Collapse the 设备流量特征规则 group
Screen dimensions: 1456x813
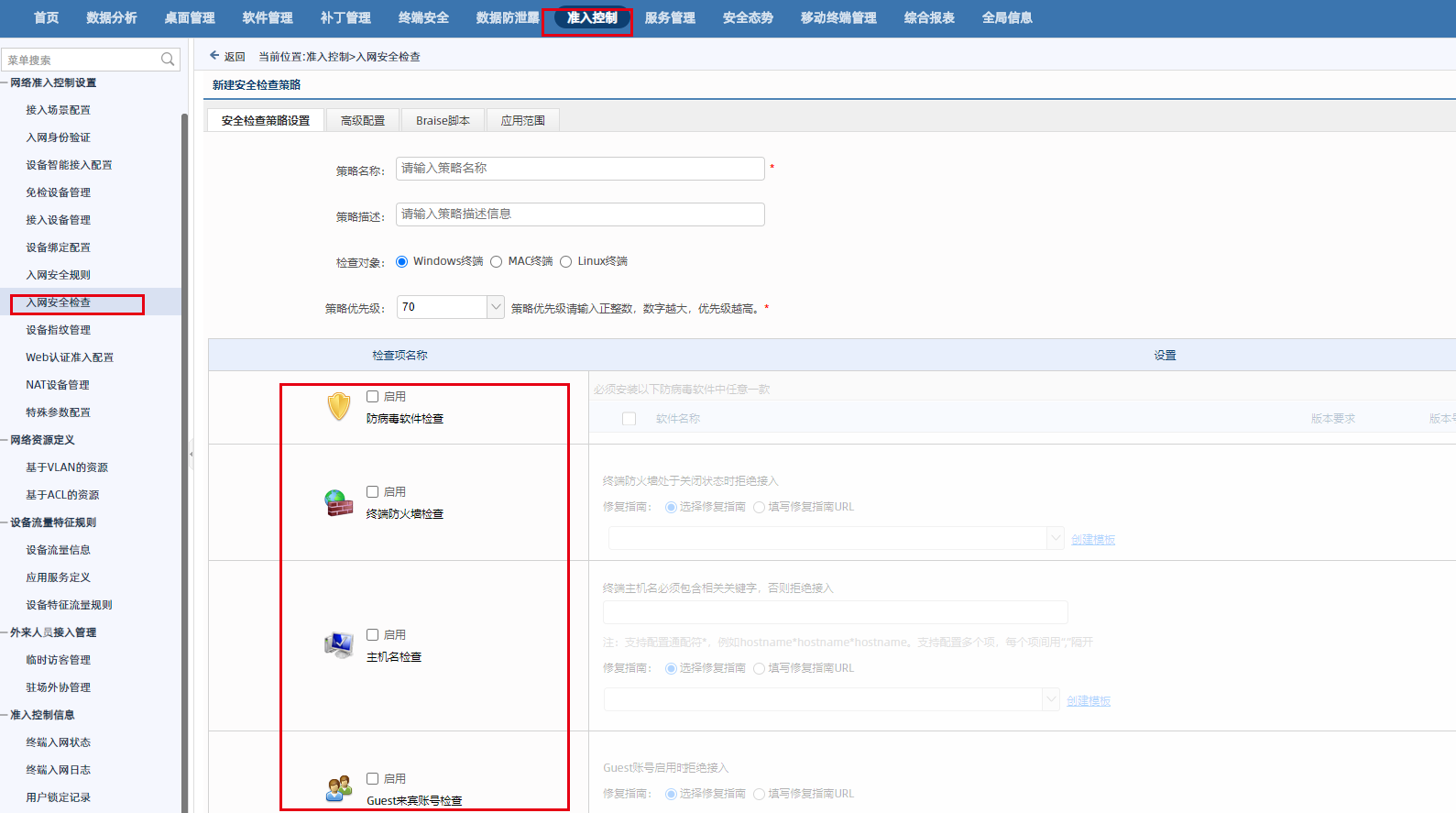(x=5, y=522)
